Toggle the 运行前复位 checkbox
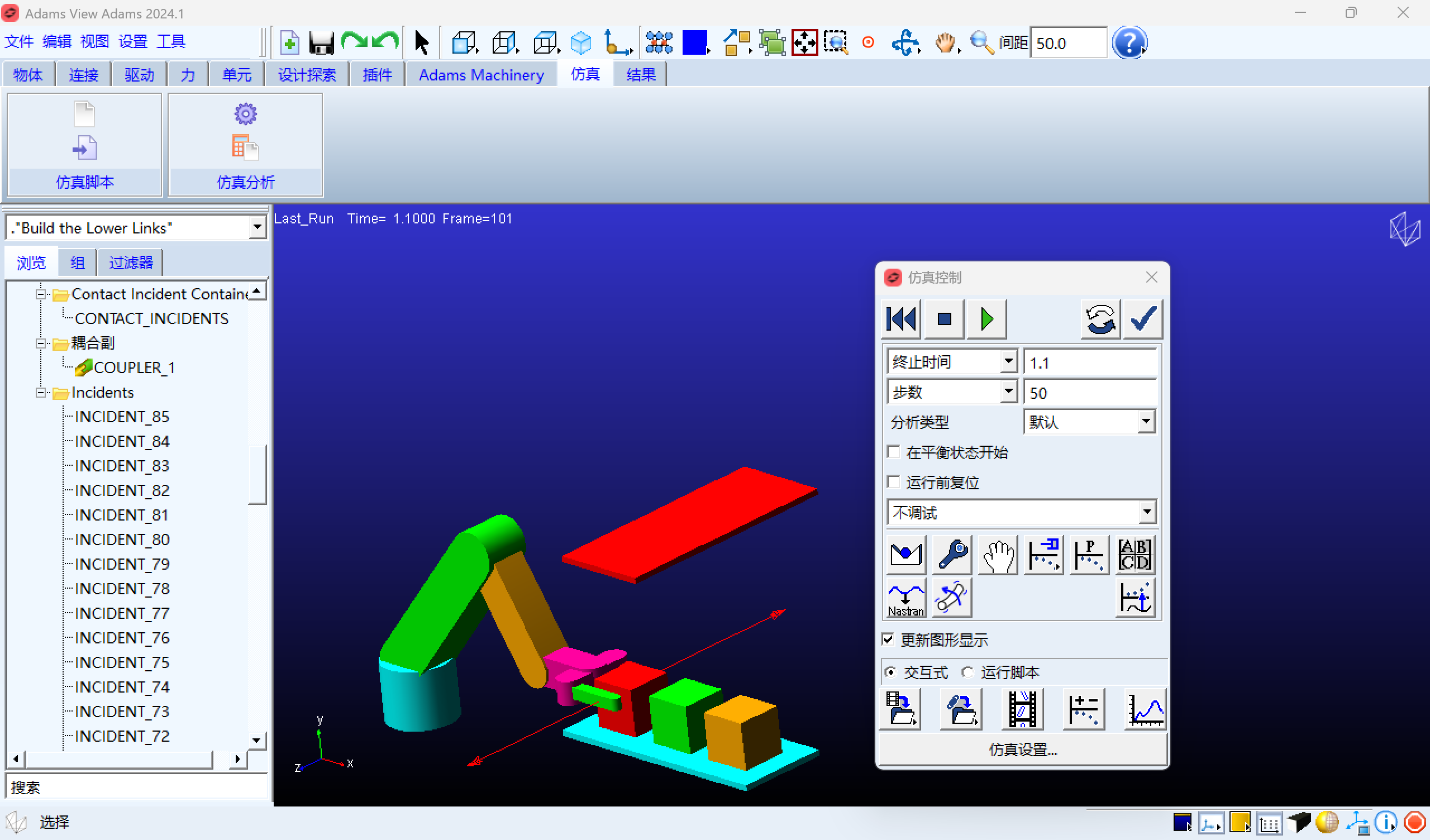Image resolution: width=1430 pixels, height=840 pixels. click(x=894, y=482)
